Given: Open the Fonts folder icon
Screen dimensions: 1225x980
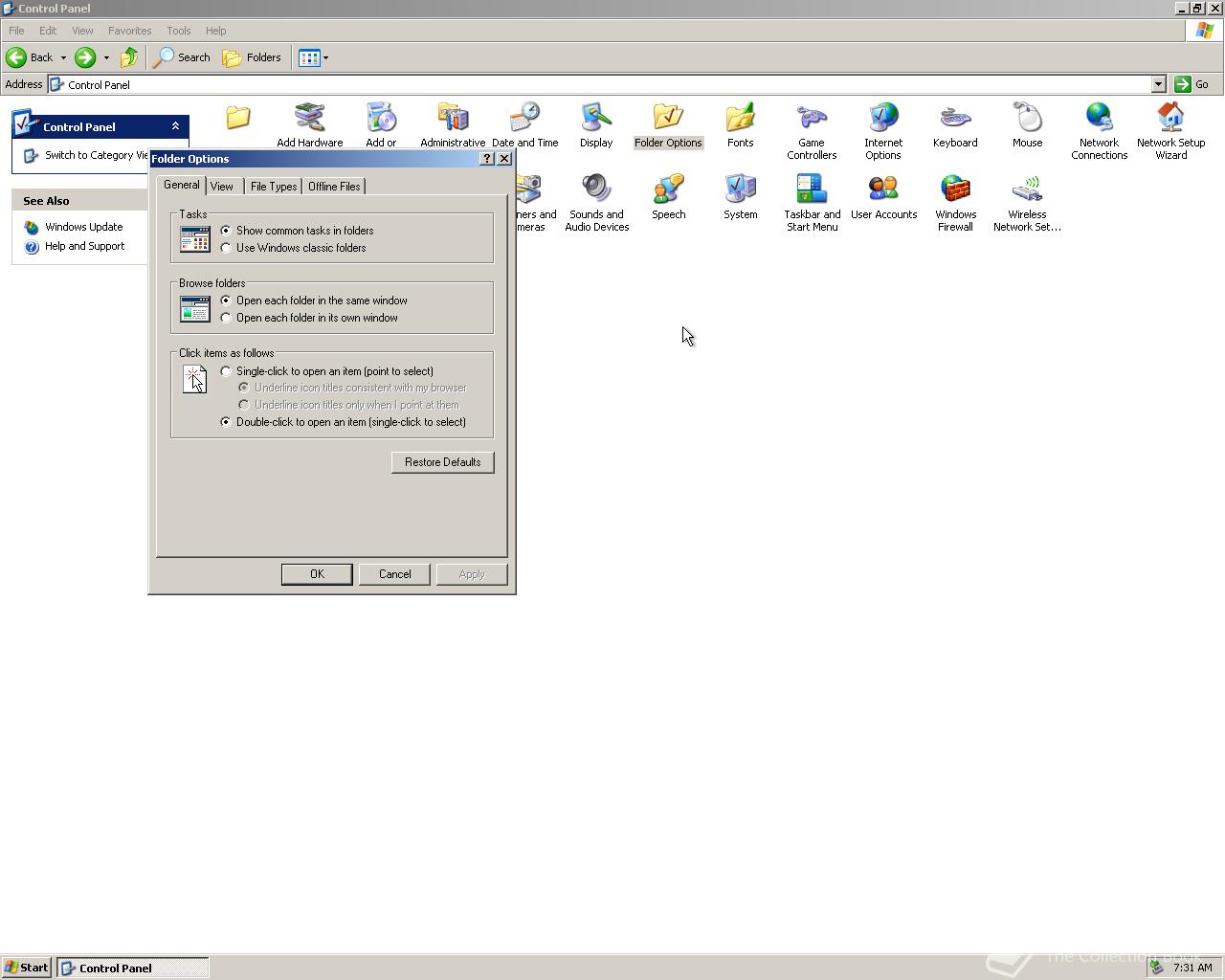Looking at the screenshot, I should 740,125.
